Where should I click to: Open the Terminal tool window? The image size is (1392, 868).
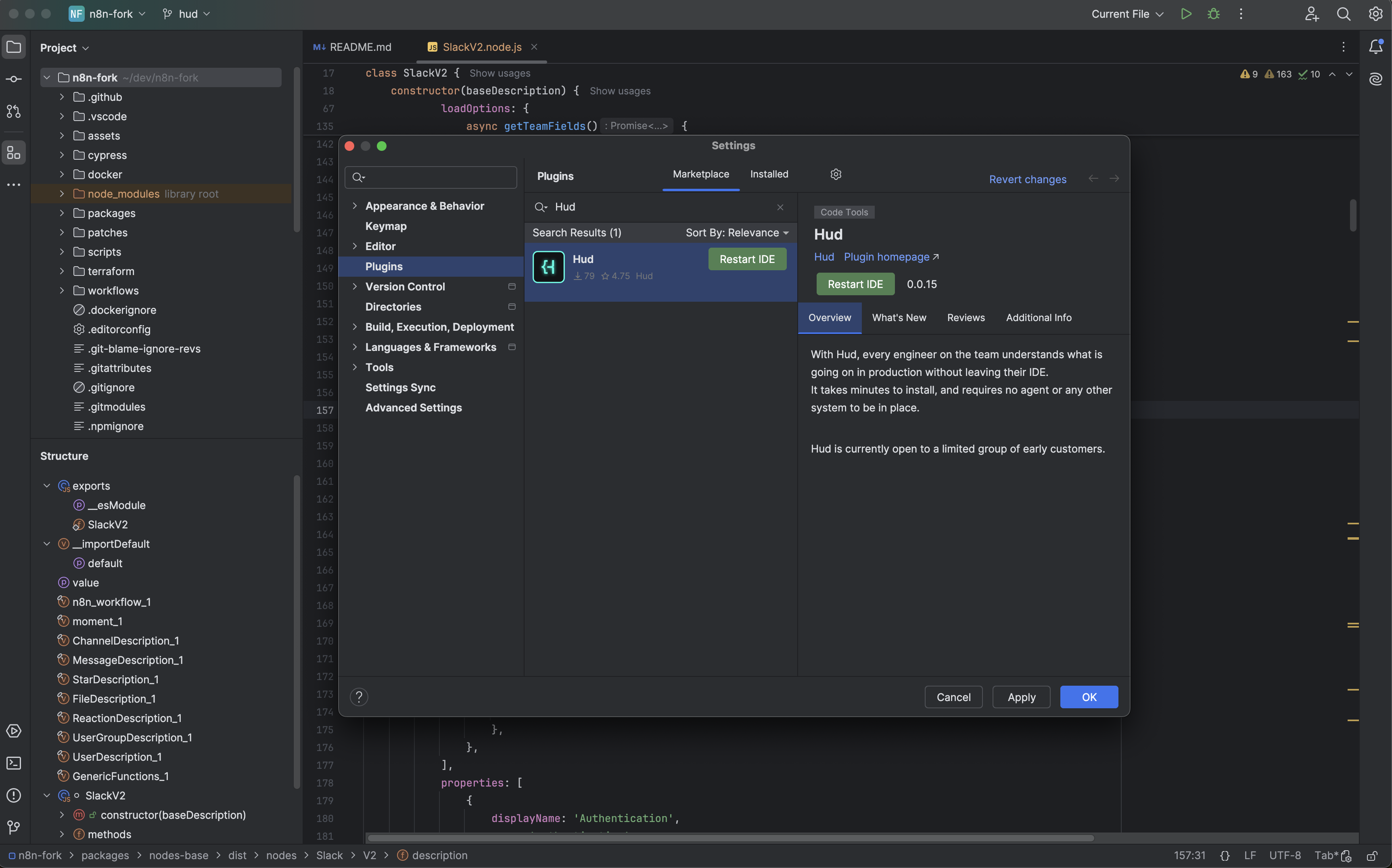14,763
